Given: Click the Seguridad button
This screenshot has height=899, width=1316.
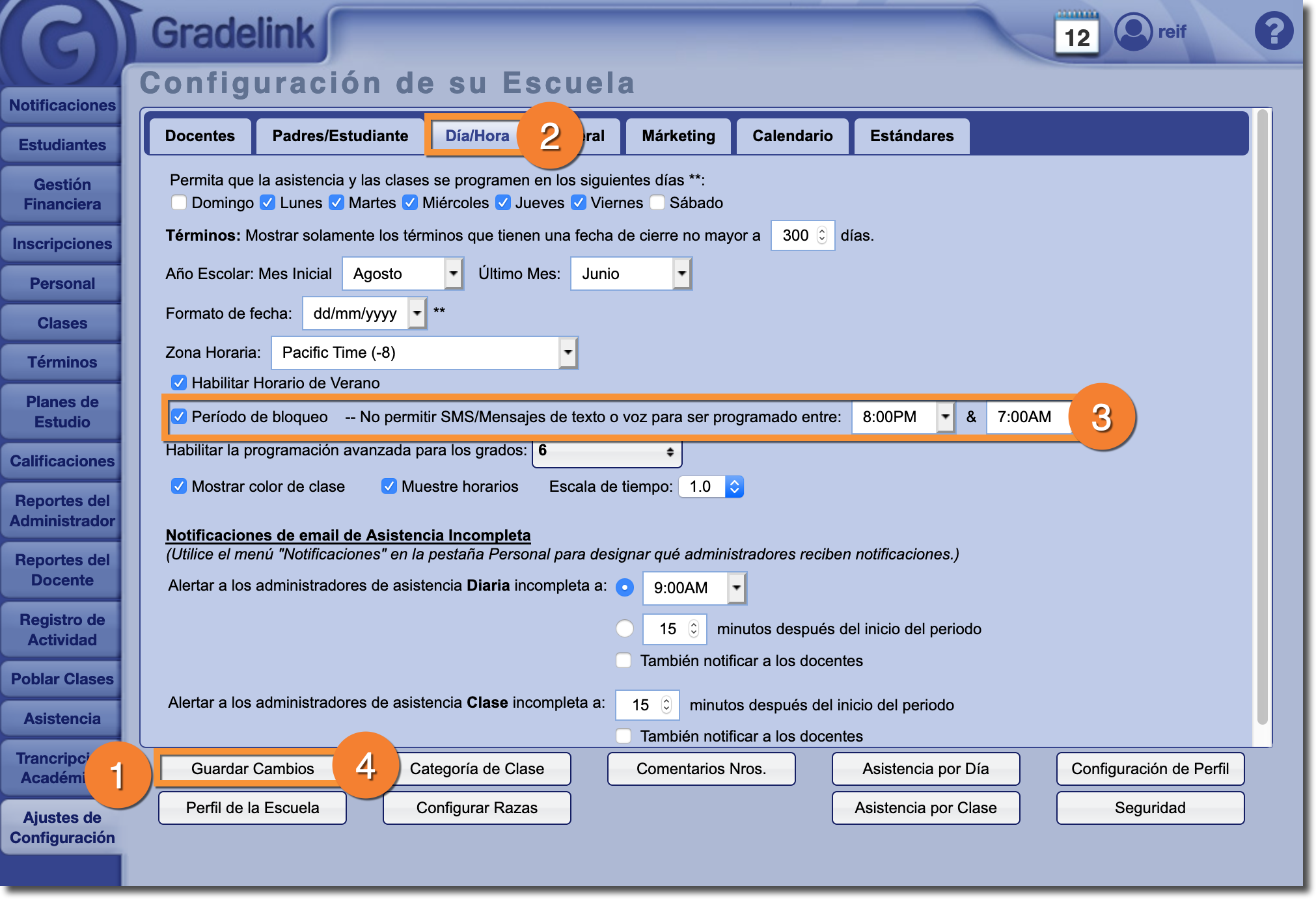Looking at the screenshot, I should [x=1149, y=808].
